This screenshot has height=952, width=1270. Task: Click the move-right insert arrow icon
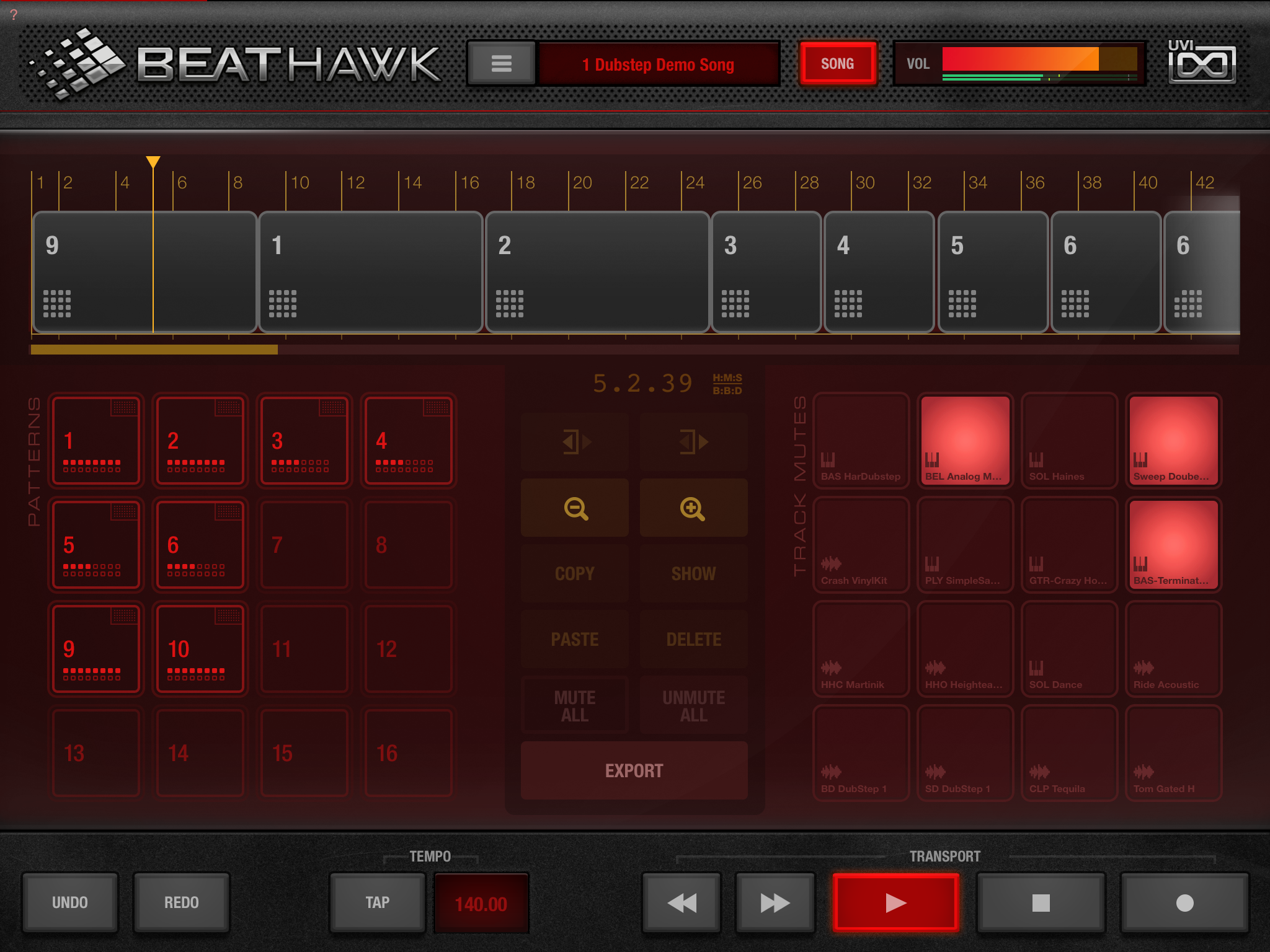coord(693,442)
